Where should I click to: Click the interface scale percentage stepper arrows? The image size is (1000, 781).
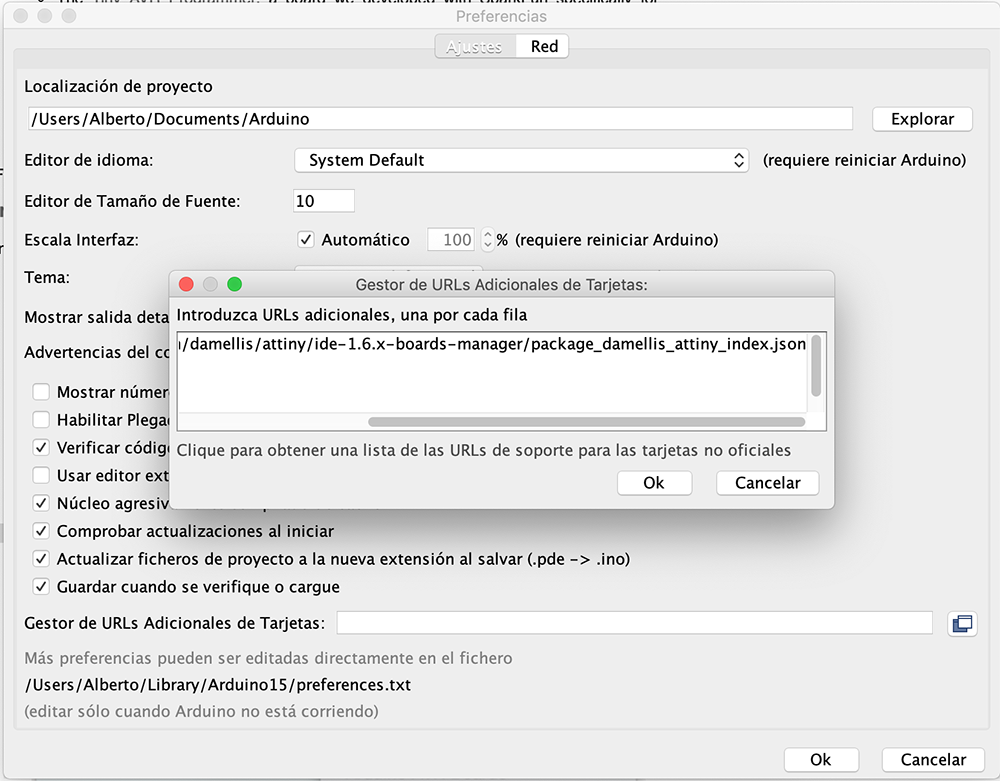click(488, 240)
